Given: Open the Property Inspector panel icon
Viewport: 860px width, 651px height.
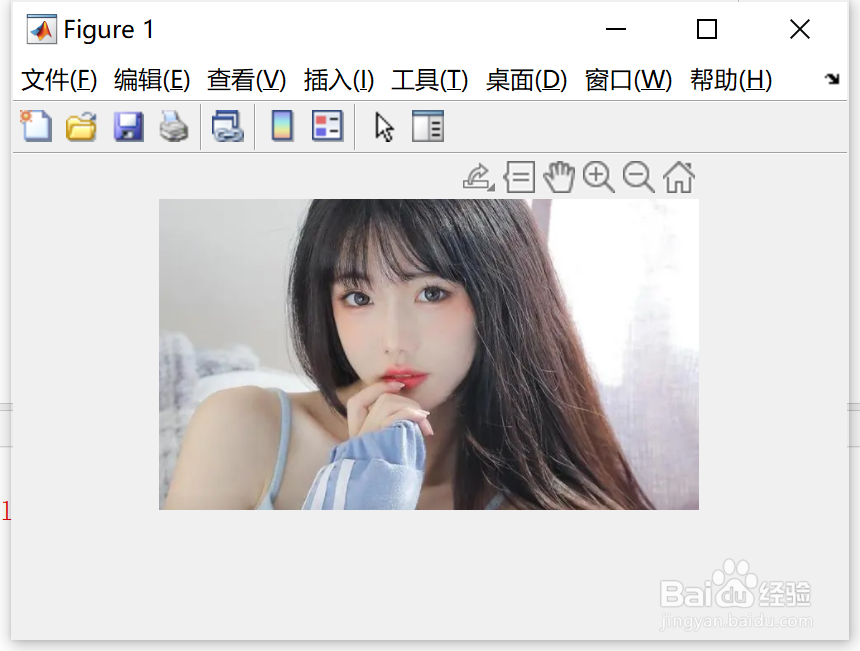Looking at the screenshot, I should pyautogui.click(x=428, y=126).
